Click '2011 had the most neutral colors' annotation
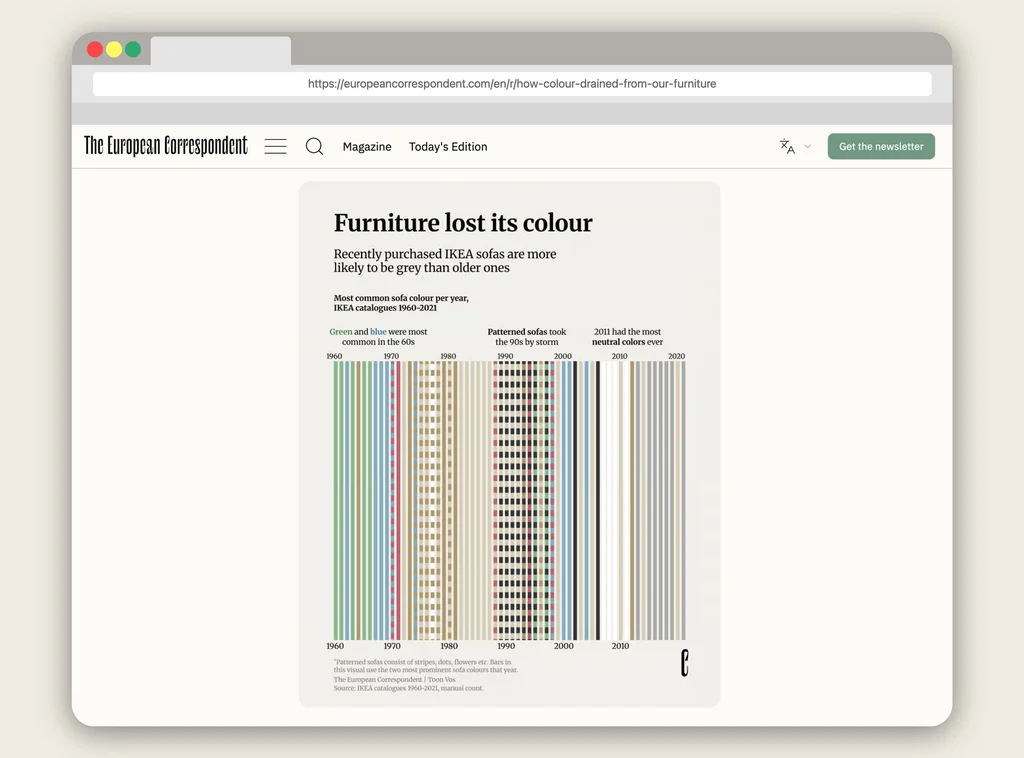The image size is (1024, 758). (627, 337)
